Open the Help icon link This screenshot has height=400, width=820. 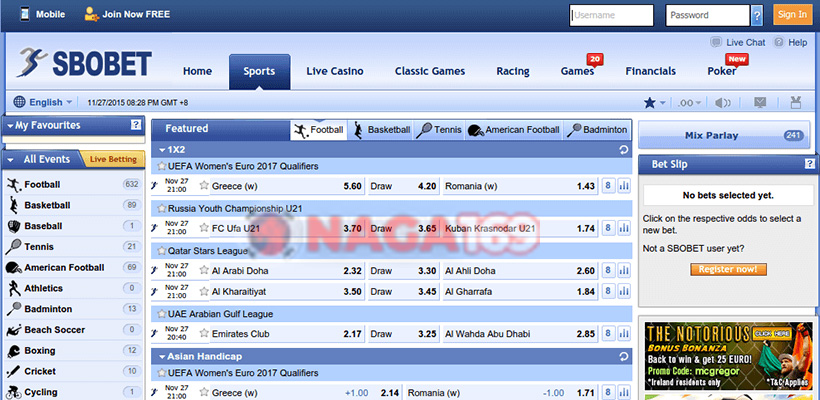(x=779, y=42)
